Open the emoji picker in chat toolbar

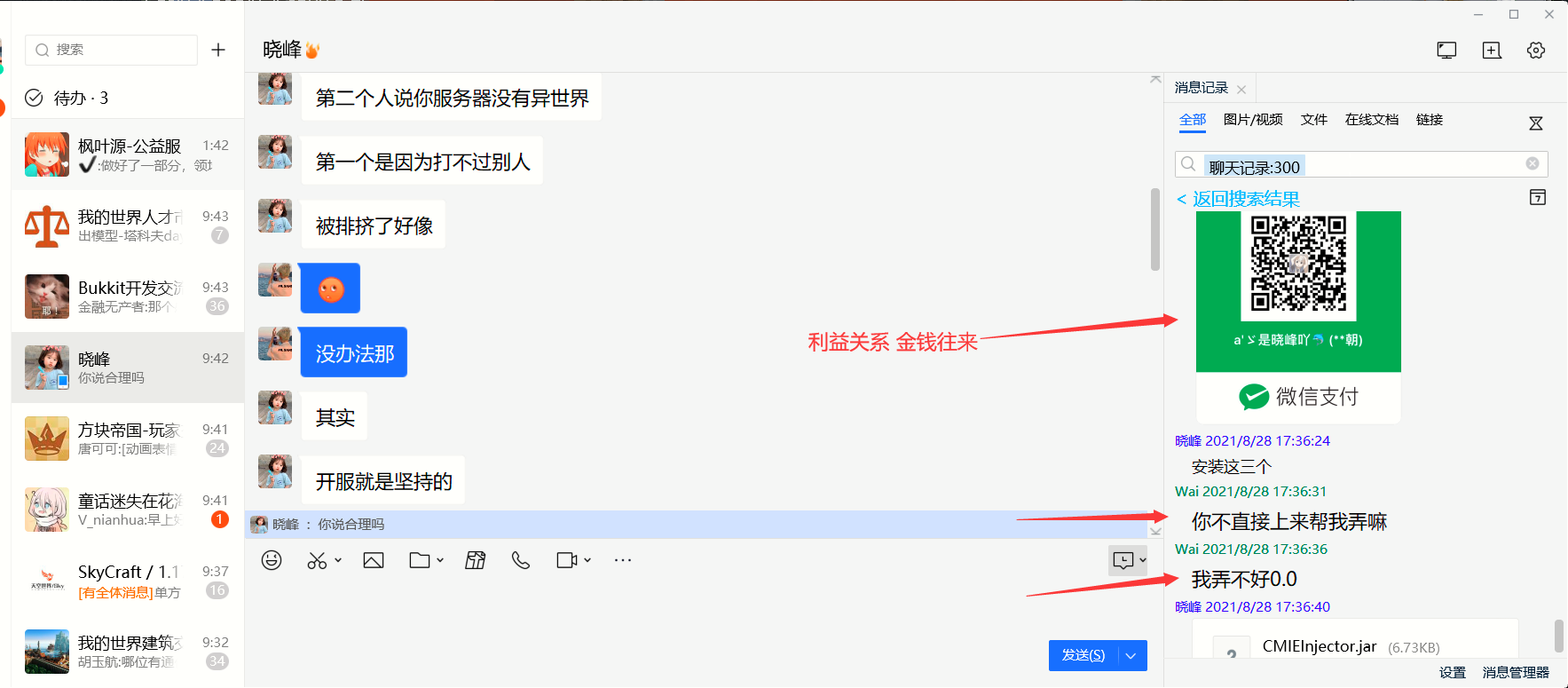coord(272,560)
